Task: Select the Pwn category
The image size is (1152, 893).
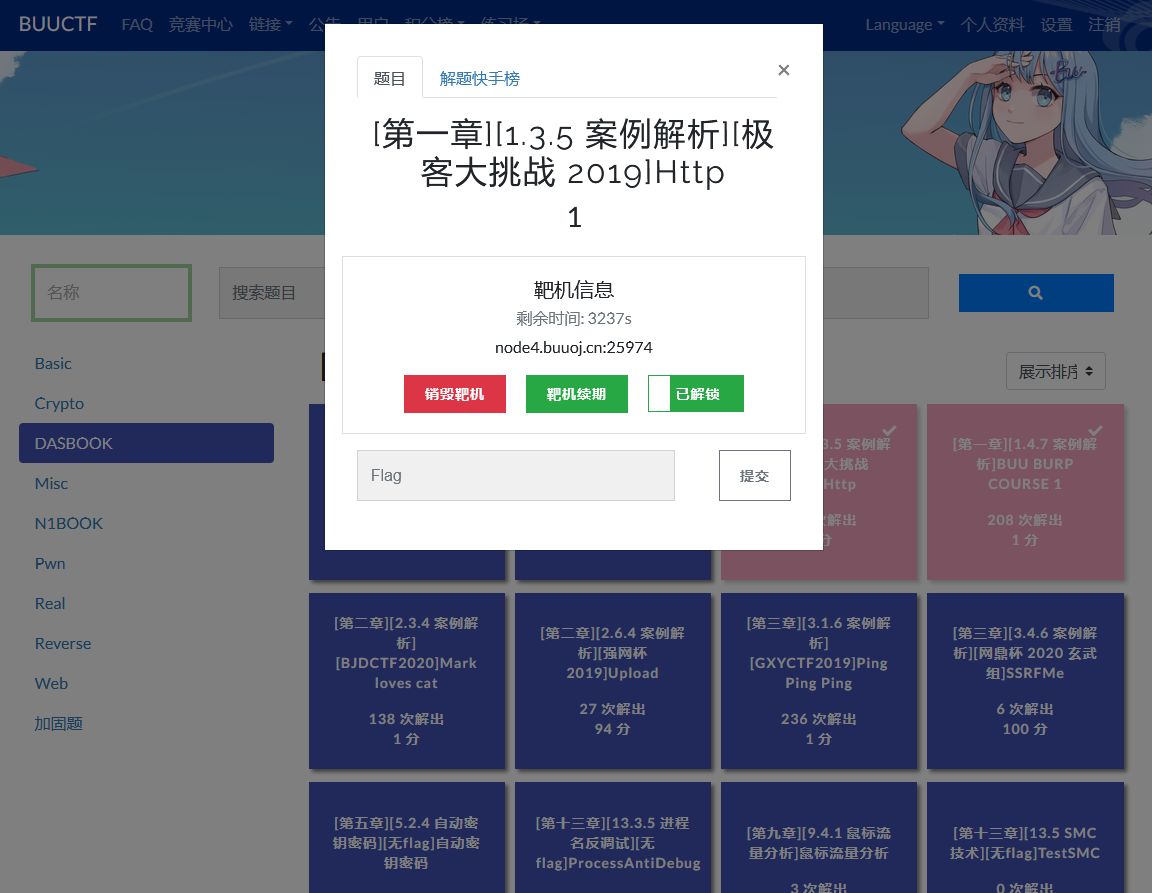Action: [50, 563]
